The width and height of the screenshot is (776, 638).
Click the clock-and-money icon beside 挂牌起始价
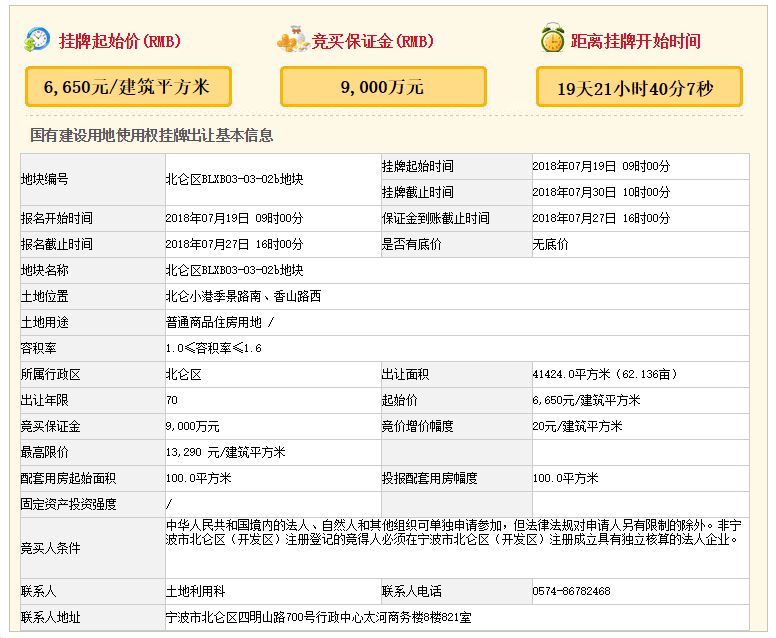[x=37, y=40]
